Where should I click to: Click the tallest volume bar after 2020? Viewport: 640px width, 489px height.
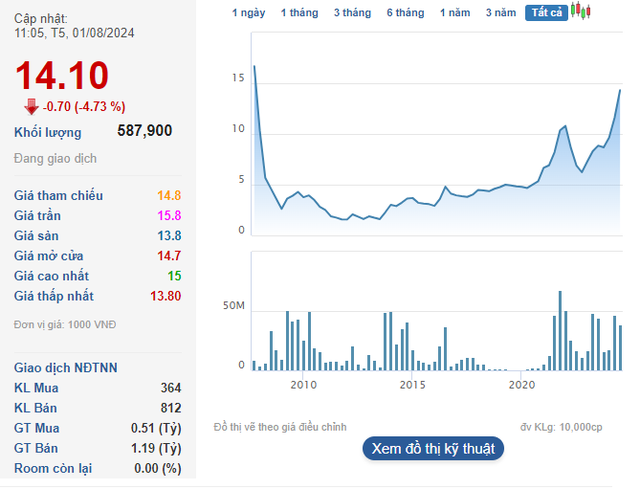click(560, 331)
